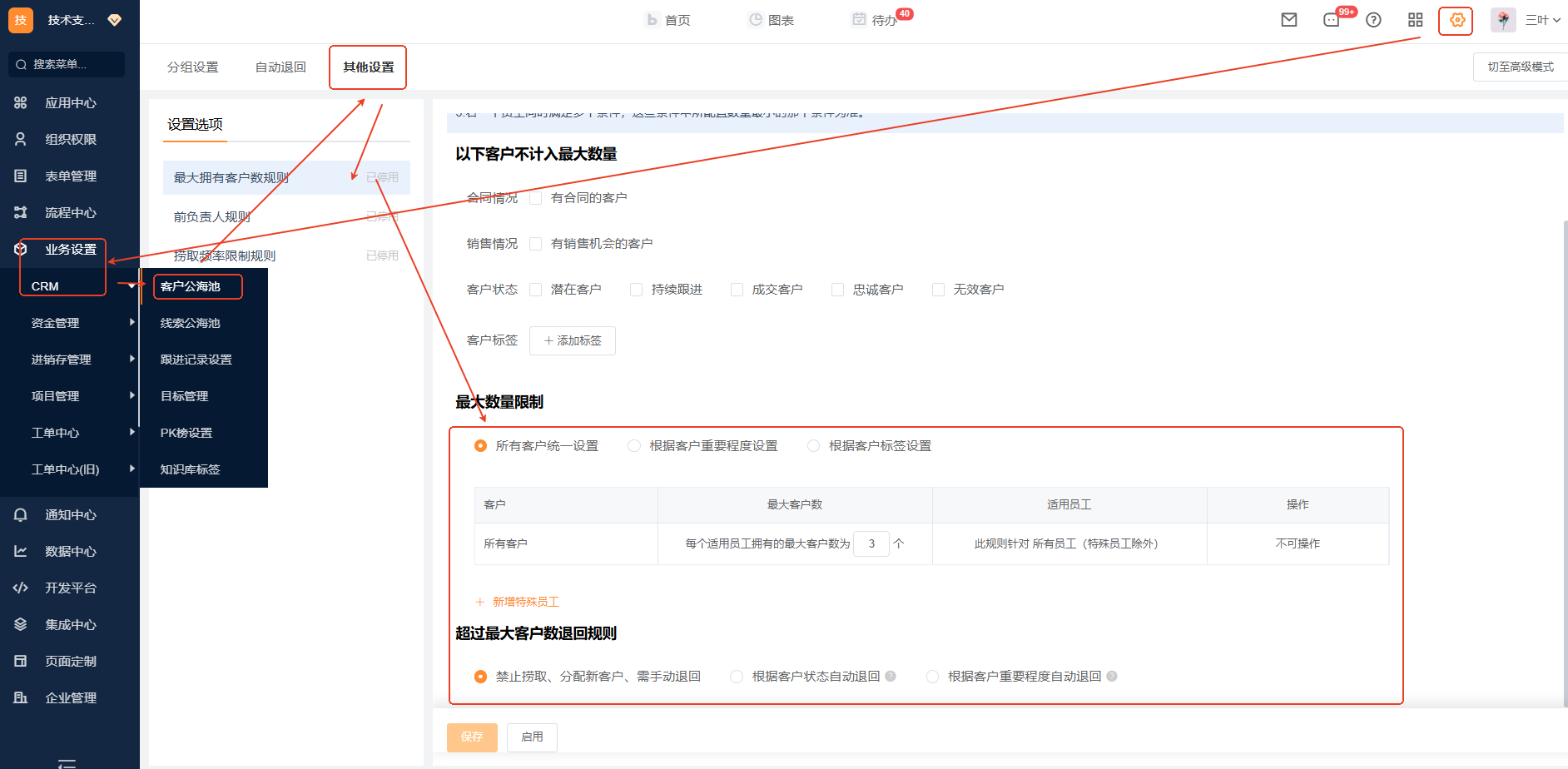Check 持续跟进 checkbox

637,289
